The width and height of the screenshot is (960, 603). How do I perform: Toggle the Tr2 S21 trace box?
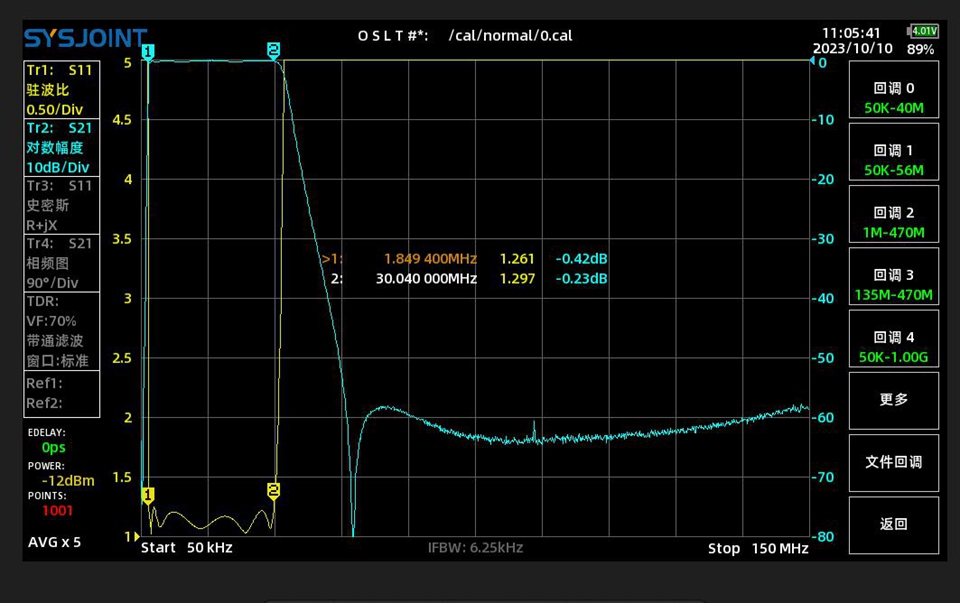point(62,148)
